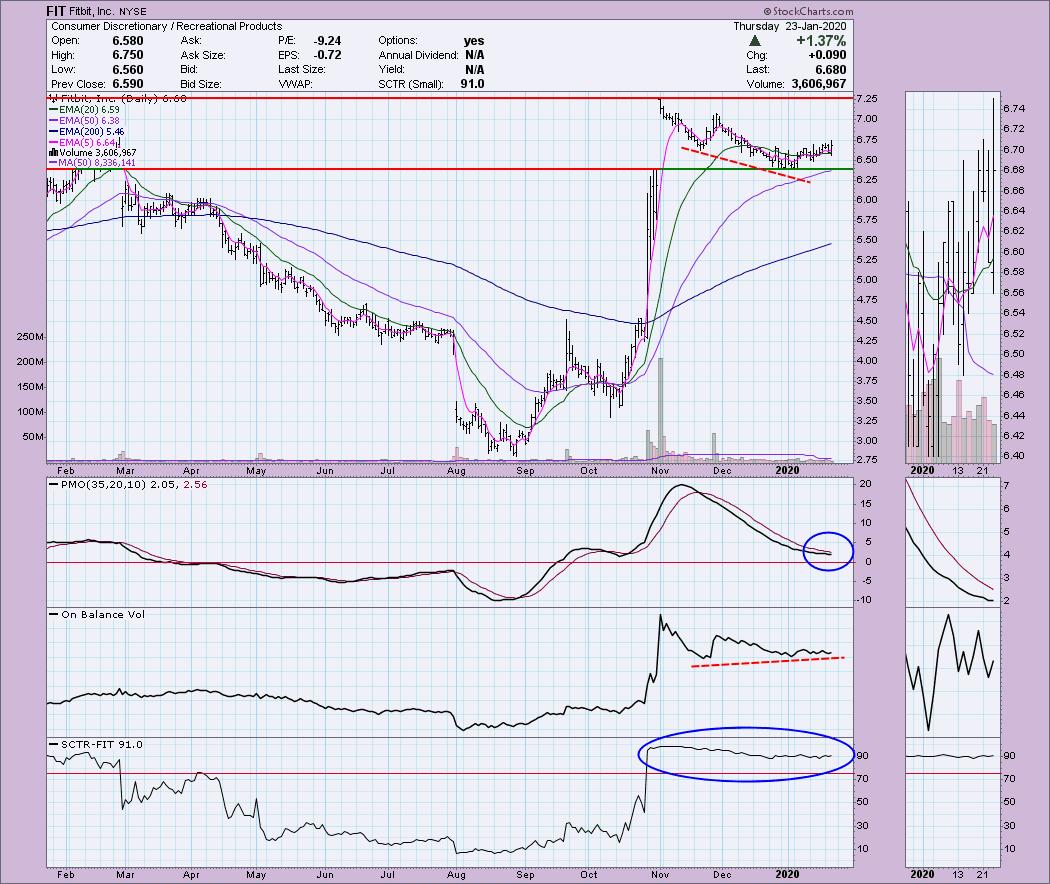Viewport: 1050px width, 884px height.
Task: Click the 50M volume axis label
Action: pyautogui.click(x=33, y=437)
